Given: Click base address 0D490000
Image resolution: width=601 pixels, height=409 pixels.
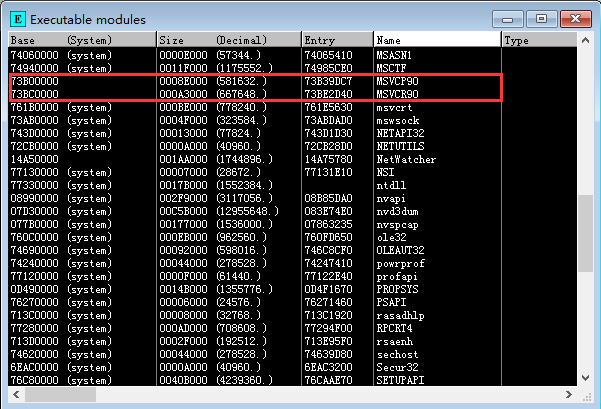Looking at the screenshot, I should pyautogui.click(x=34, y=289).
